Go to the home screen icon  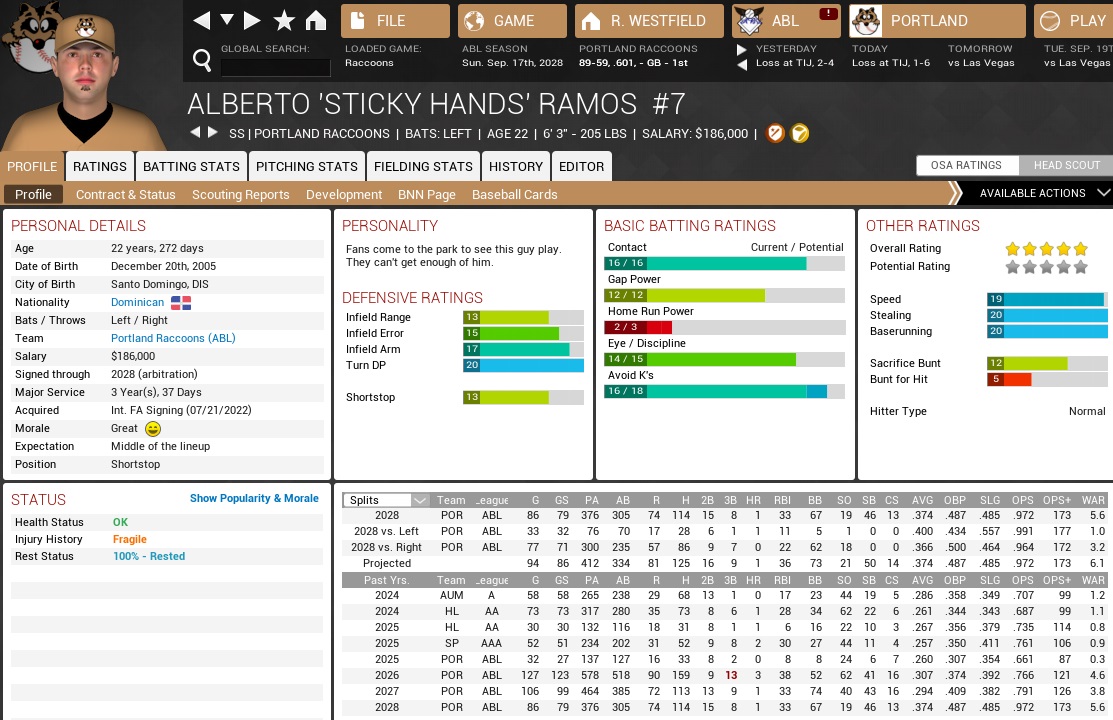(x=316, y=21)
